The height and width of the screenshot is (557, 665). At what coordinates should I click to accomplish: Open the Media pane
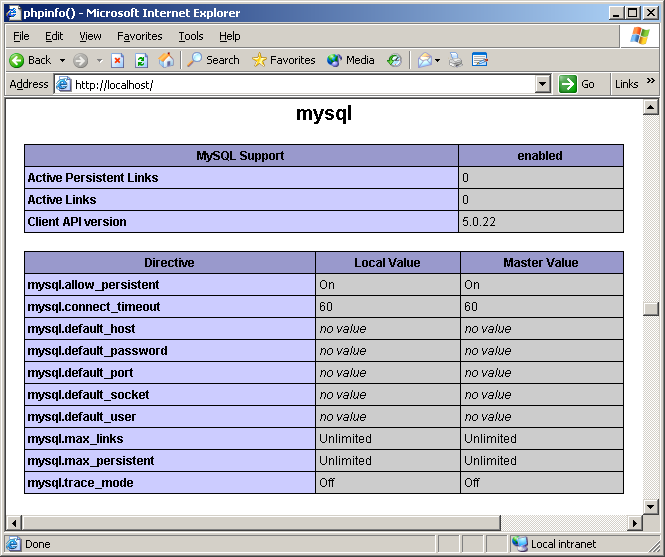350,60
